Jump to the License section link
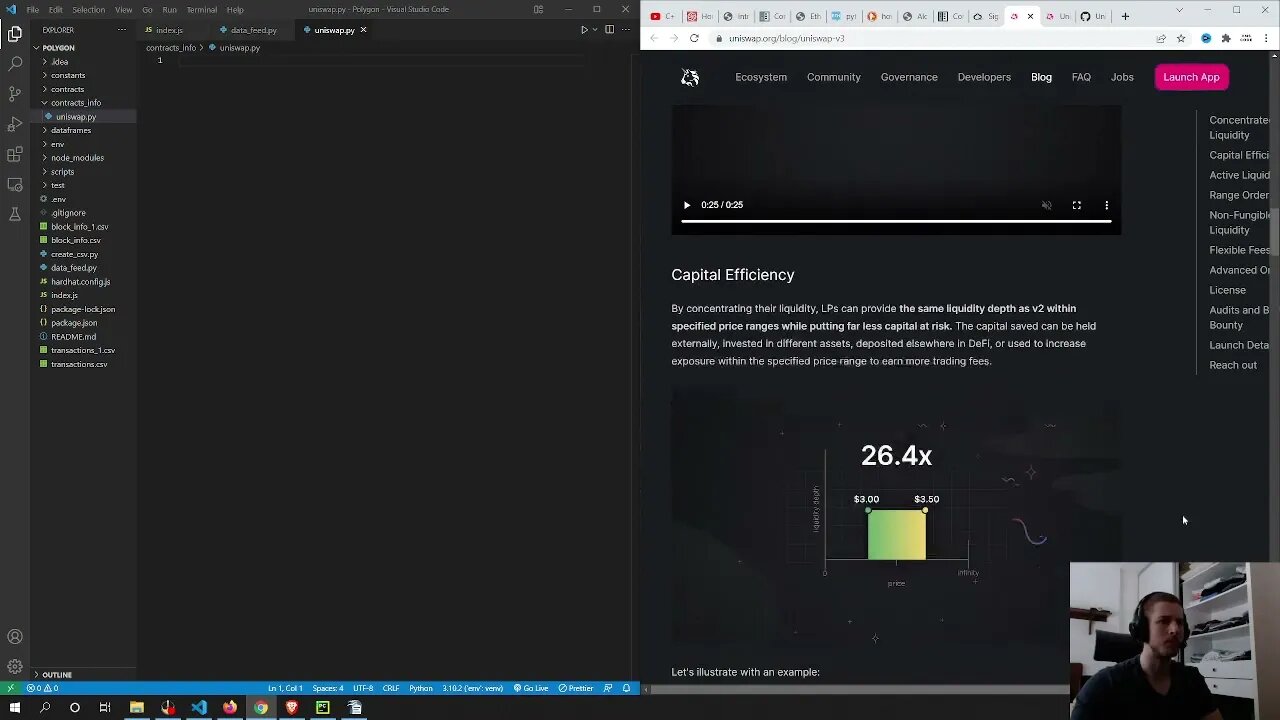Image resolution: width=1280 pixels, height=720 pixels. (1227, 290)
